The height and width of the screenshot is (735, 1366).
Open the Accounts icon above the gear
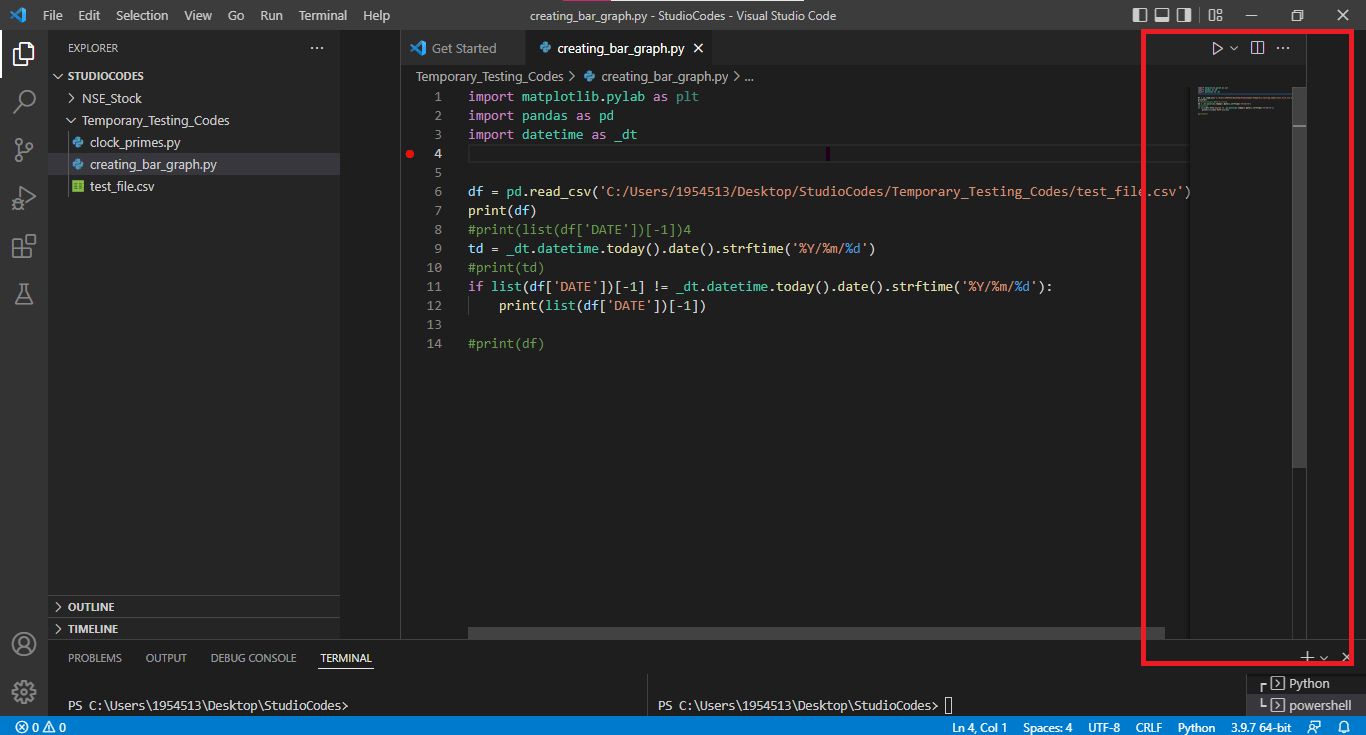tap(24, 644)
